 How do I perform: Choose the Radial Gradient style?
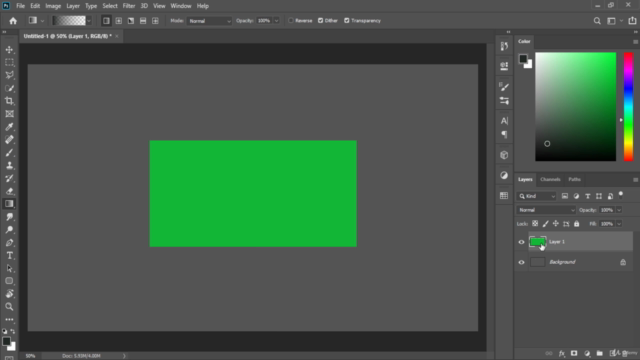tap(118, 21)
